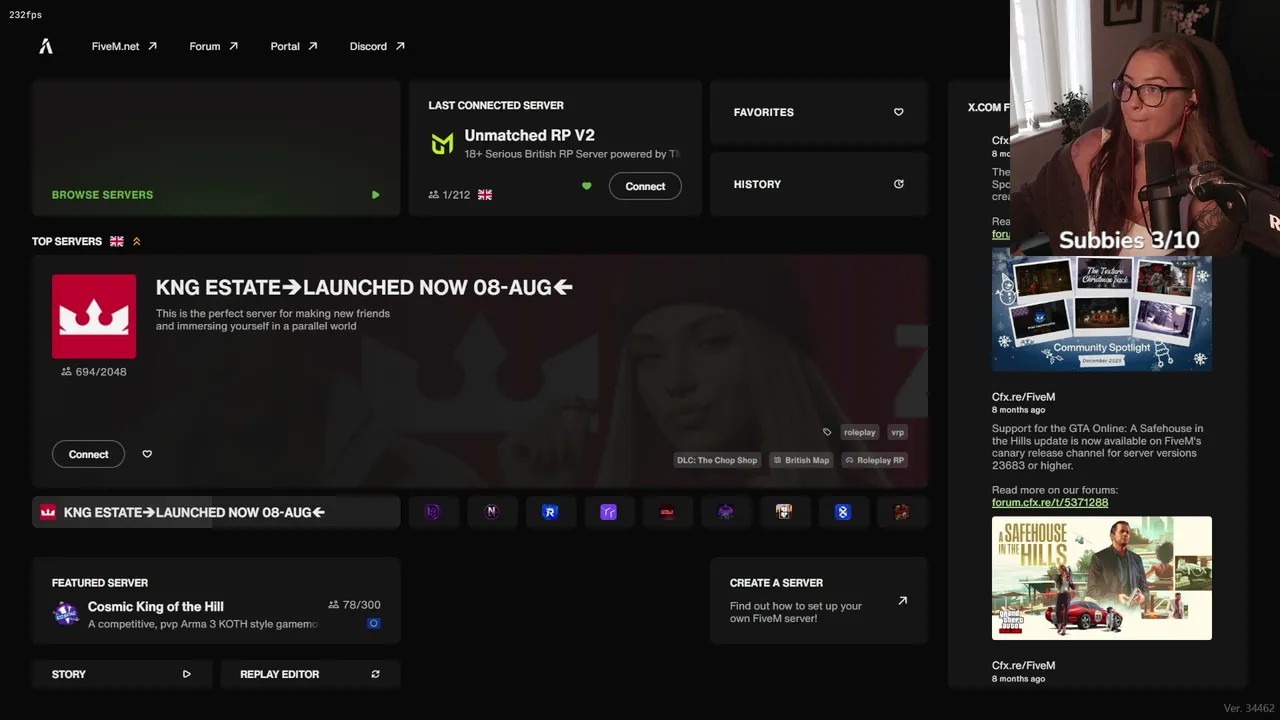Unfavorite Unmatched RP V2 with the green heart
Viewport: 1280px width, 720px height.
pos(586,186)
